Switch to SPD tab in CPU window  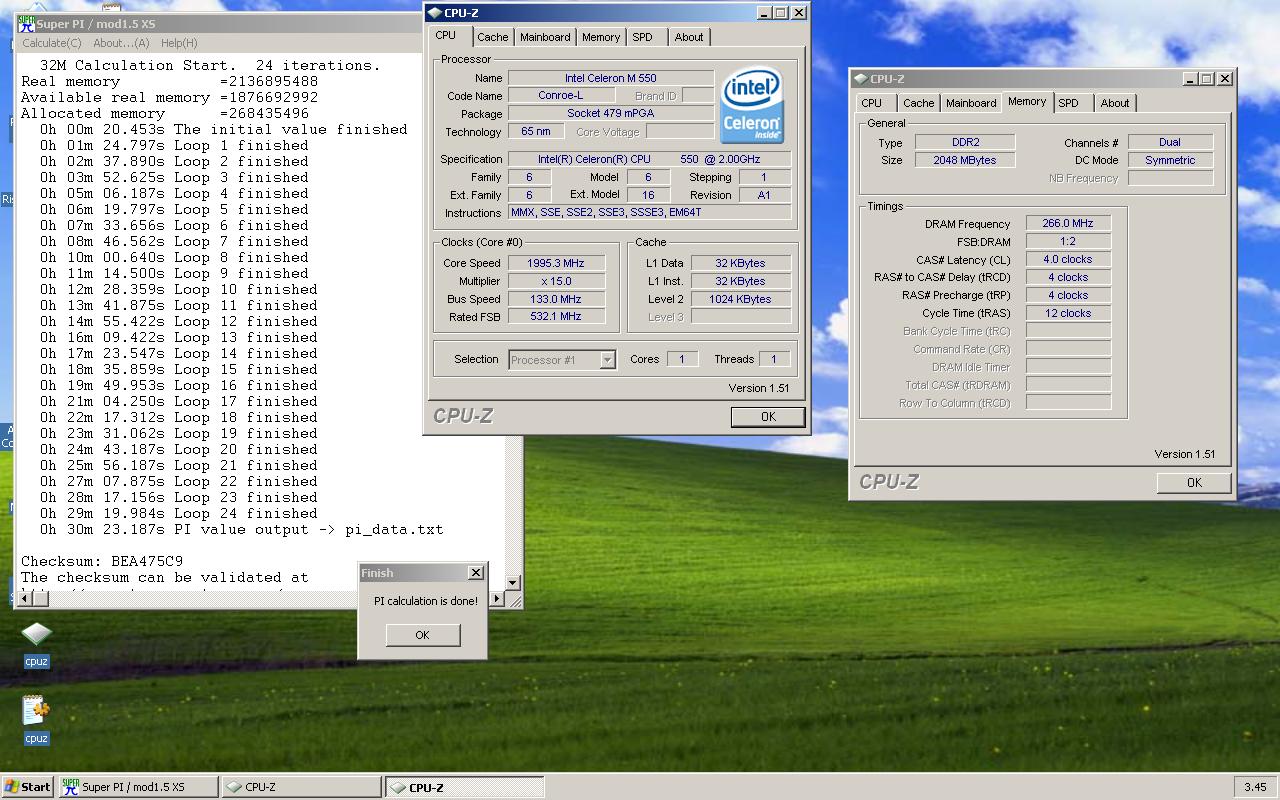(x=642, y=37)
